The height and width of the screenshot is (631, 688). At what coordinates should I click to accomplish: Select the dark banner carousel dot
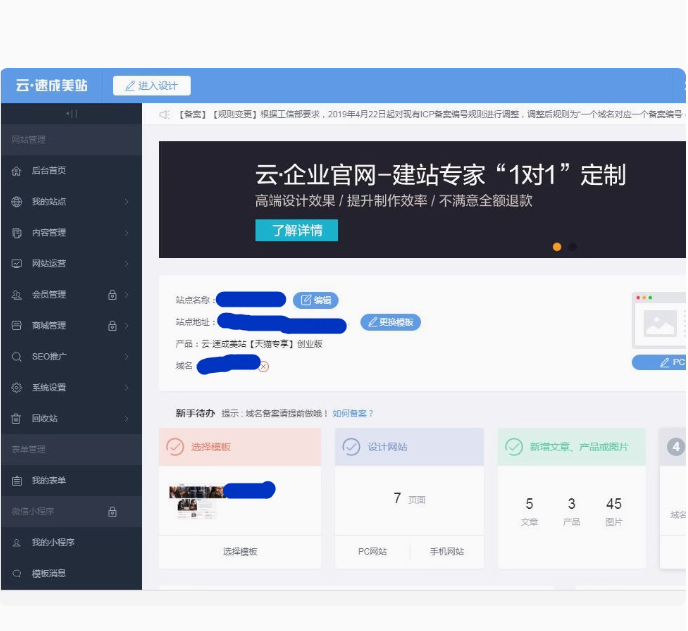click(572, 247)
